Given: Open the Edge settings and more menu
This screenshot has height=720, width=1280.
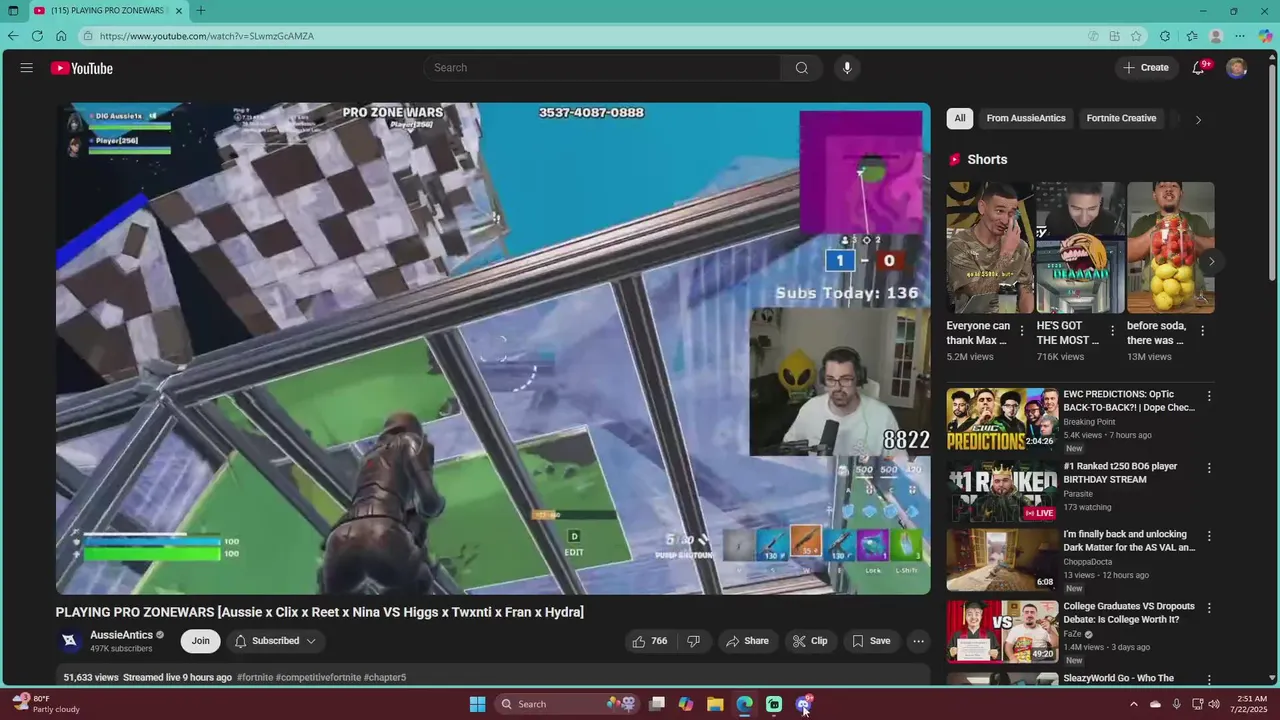Looking at the screenshot, I should click(x=1240, y=36).
